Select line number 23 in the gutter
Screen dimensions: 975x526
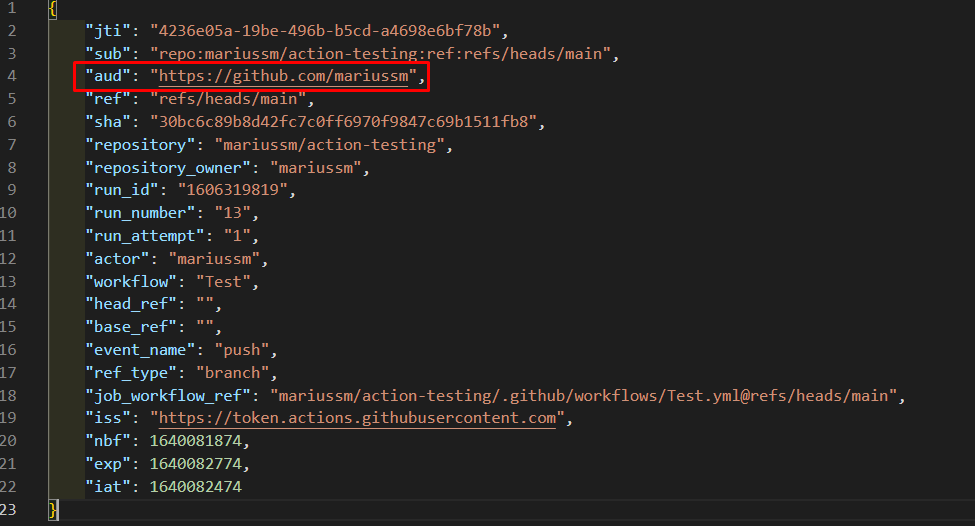coord(8,509)
